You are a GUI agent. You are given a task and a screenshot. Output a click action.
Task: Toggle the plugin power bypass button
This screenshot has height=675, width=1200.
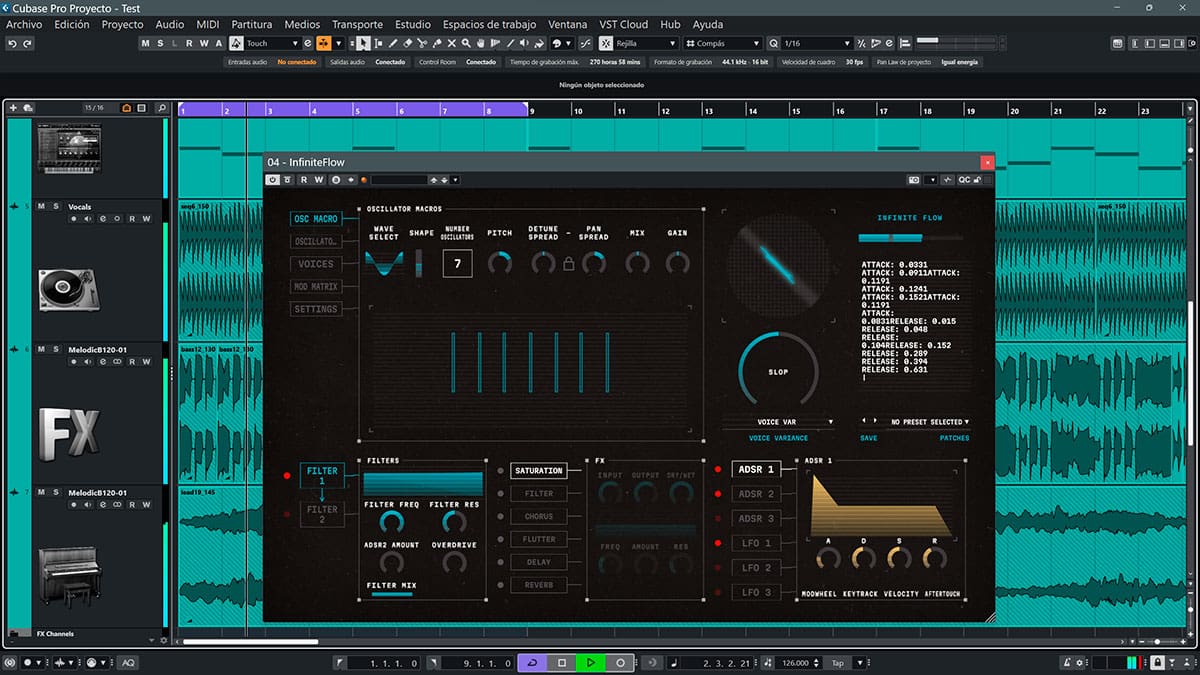point(273,180)
